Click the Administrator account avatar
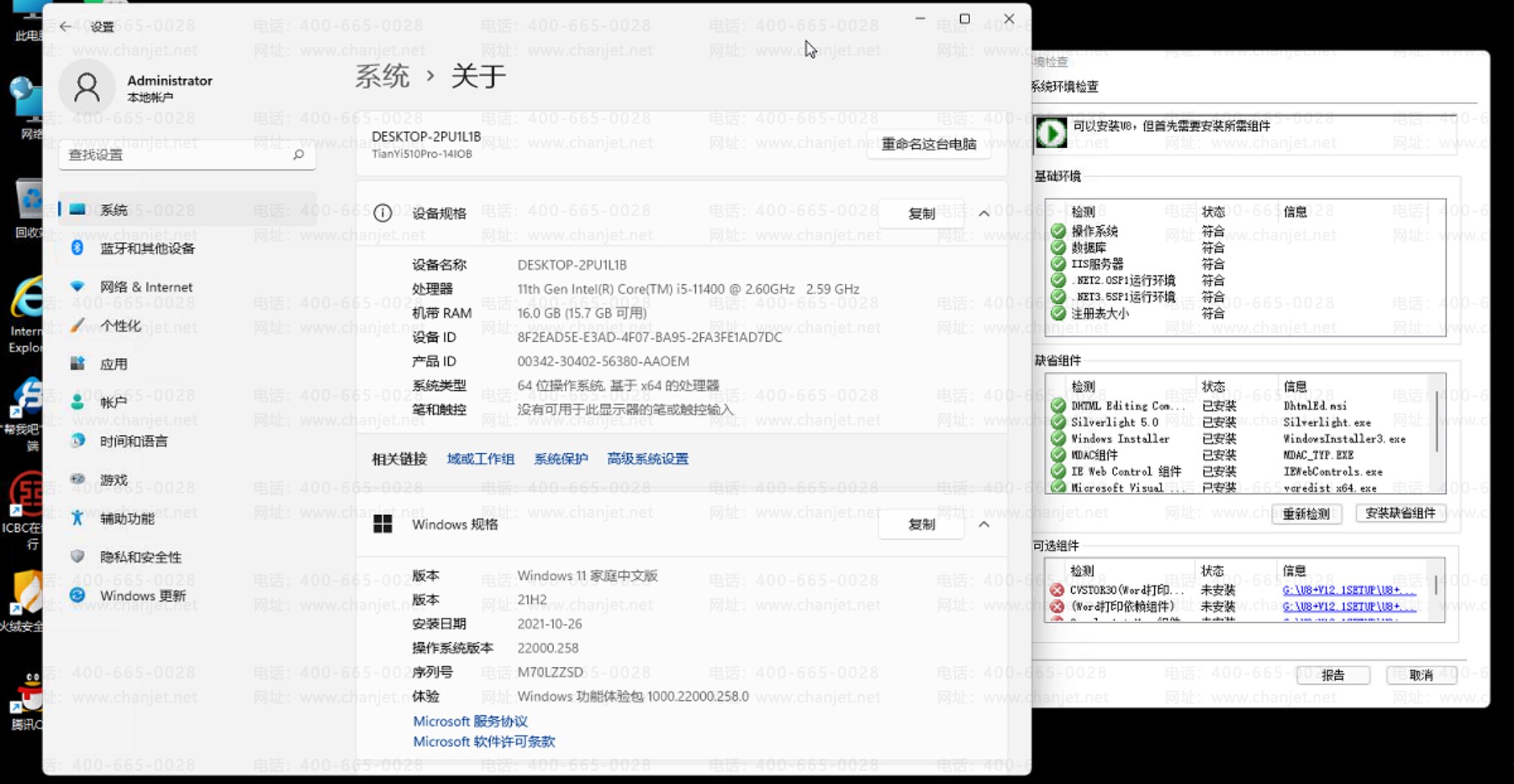The width and height of the screenshot is (1514, 784). tap(87, 87)
